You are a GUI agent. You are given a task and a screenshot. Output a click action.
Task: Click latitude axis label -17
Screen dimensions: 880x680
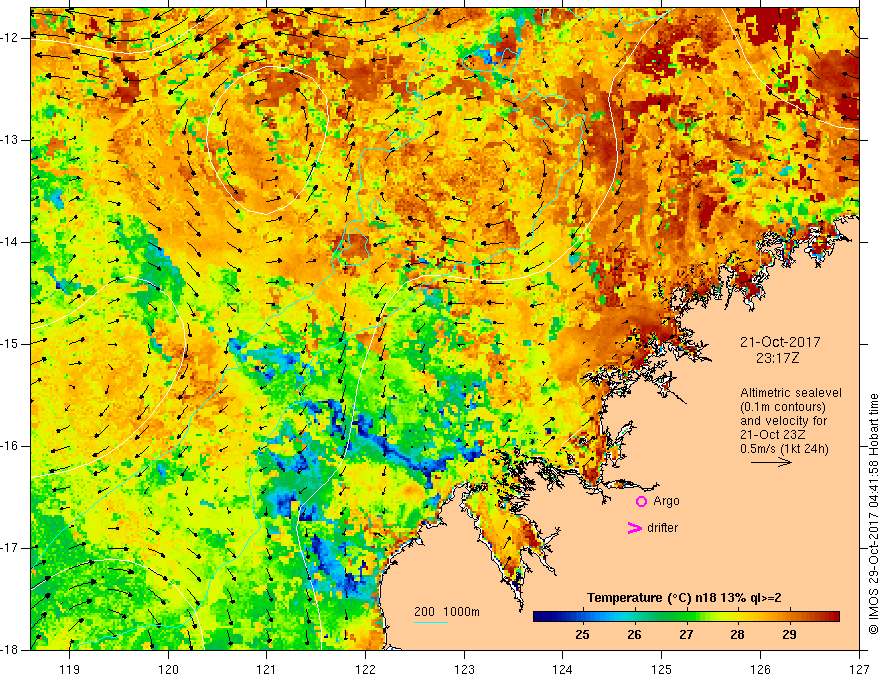[x=11, y=548]
